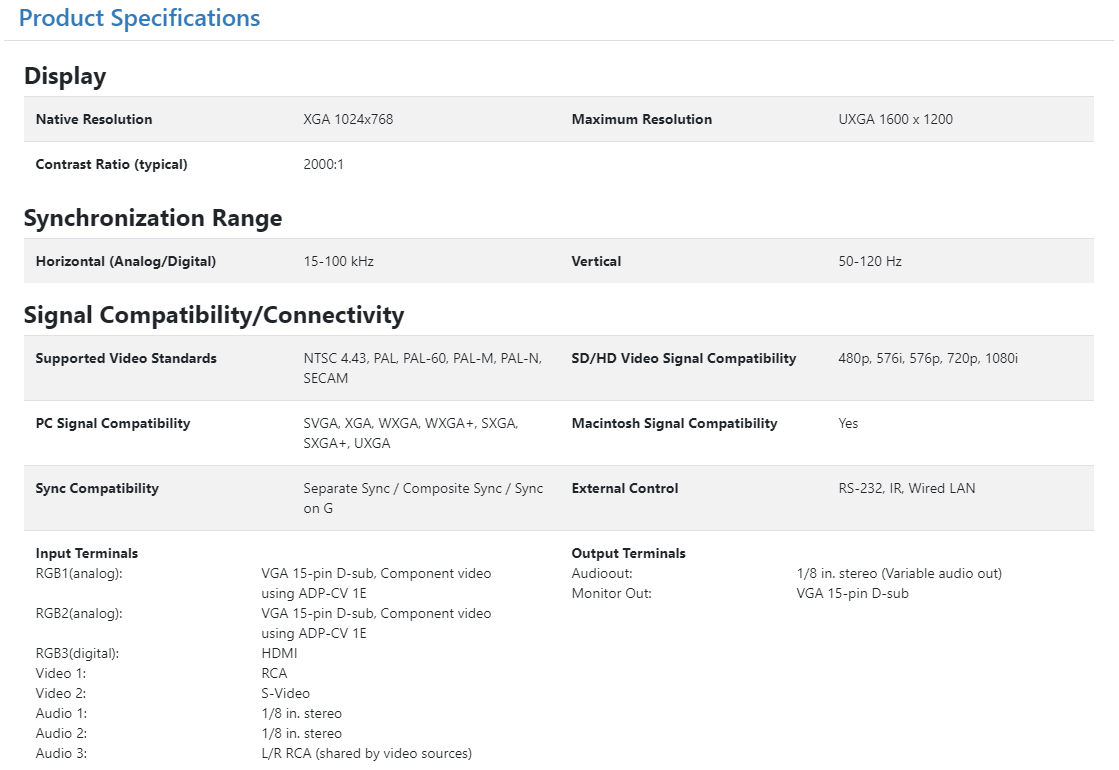Select the Maximum Resolution label

point(641,119)
